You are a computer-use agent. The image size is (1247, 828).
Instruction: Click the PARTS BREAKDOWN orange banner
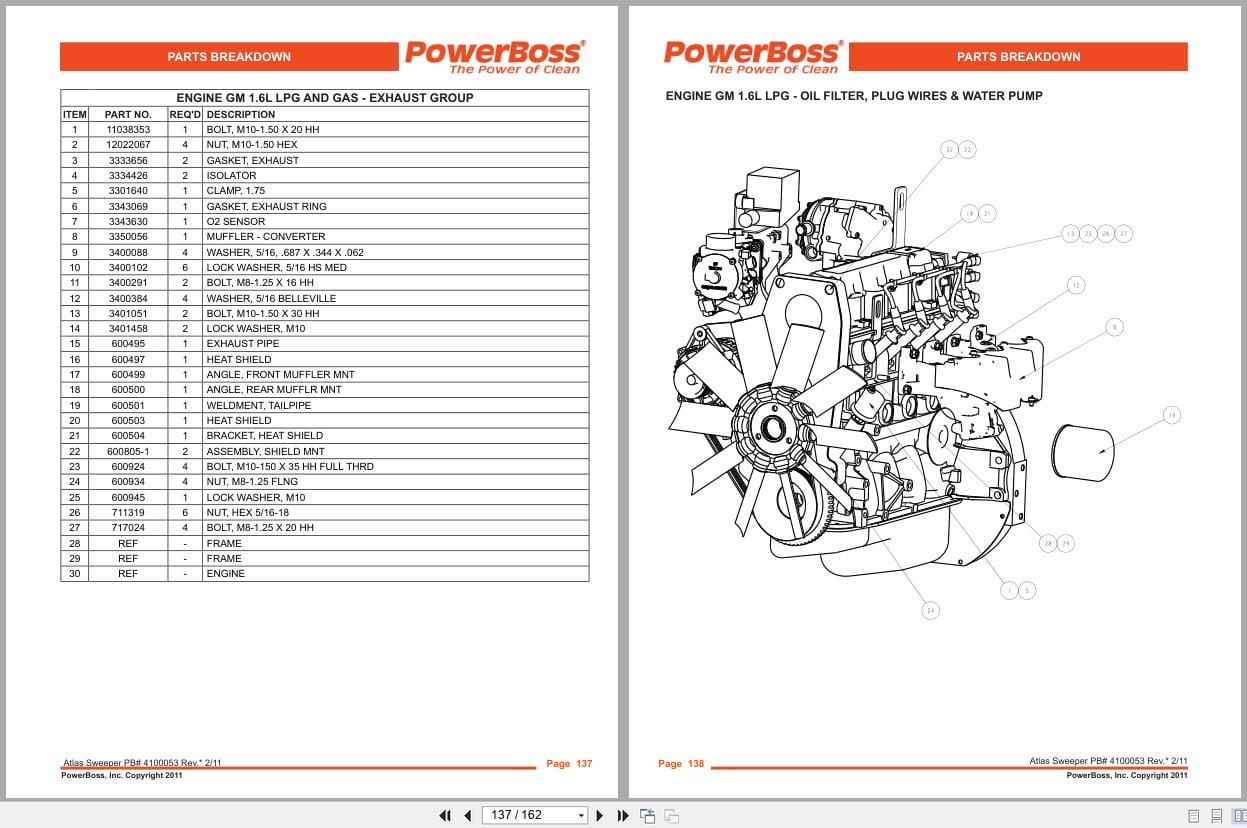(229, 57)
